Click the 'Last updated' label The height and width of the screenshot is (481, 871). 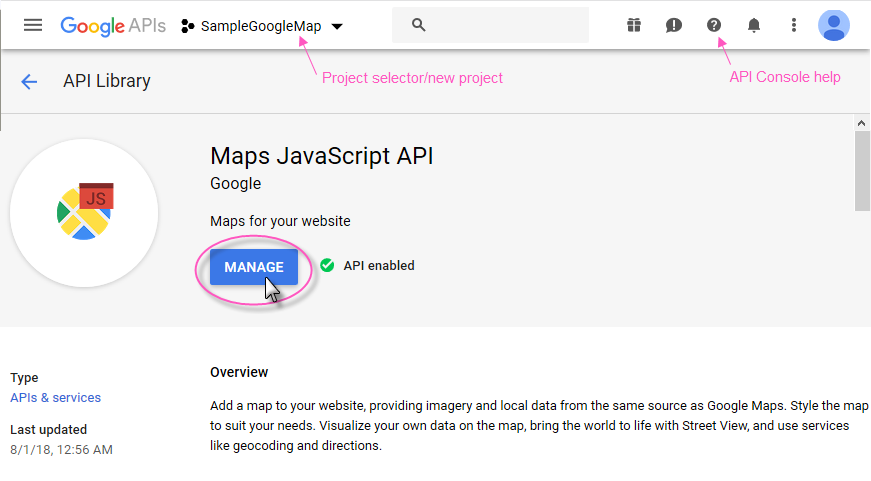point(48,429)
